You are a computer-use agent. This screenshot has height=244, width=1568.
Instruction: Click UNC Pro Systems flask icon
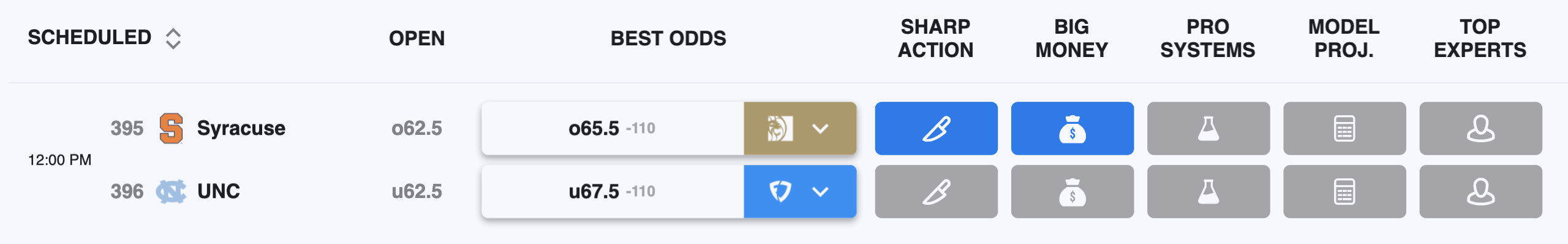1208,191
